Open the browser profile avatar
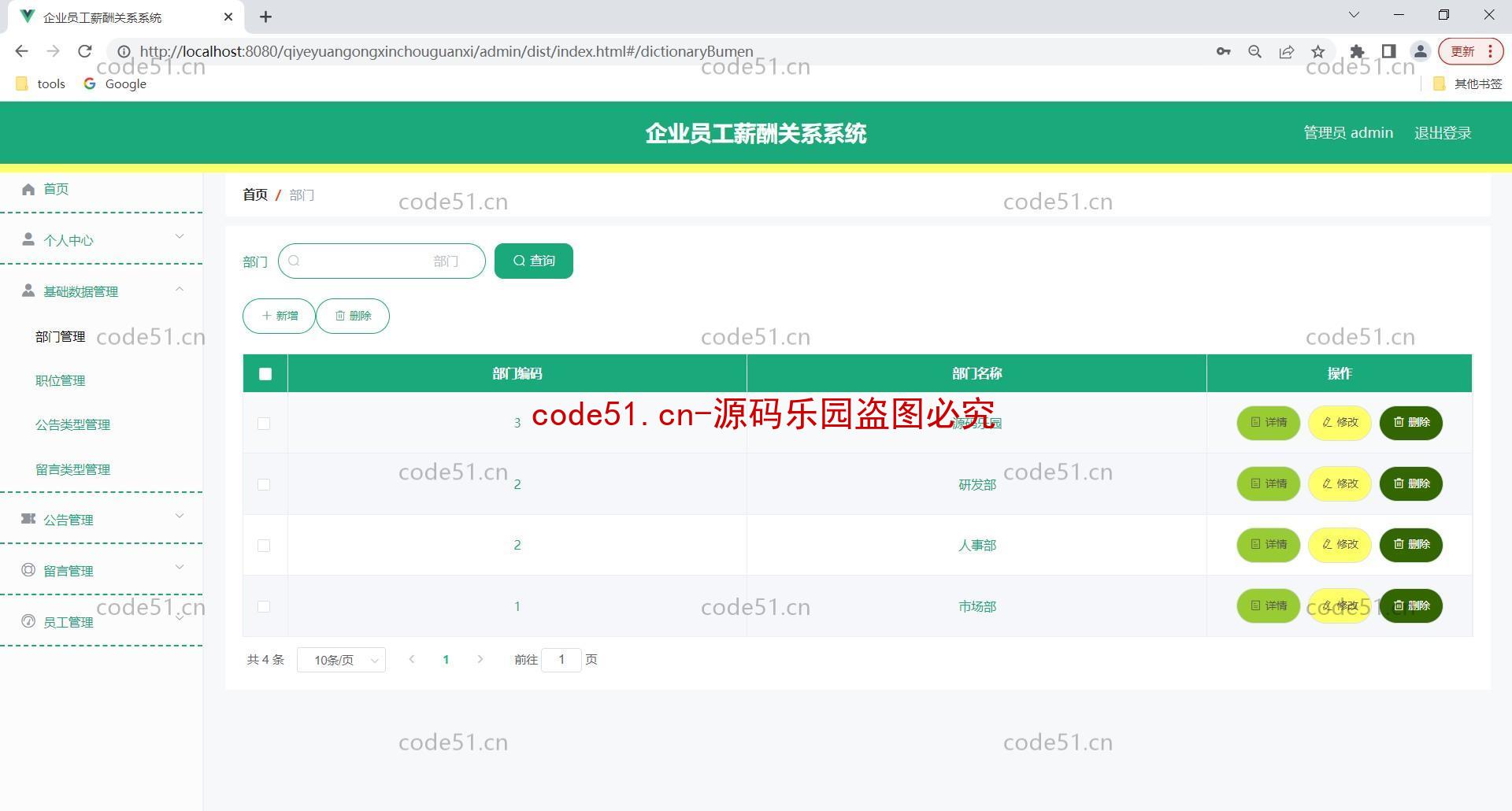 click(1421, 52)
